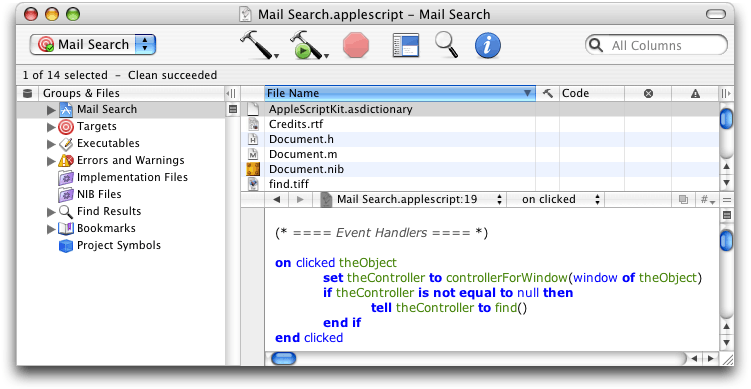Image resolution: width=751 pixels, height=389 pixels.
Task: Click the 'end clicked' code line
Action: pos(309,338)
